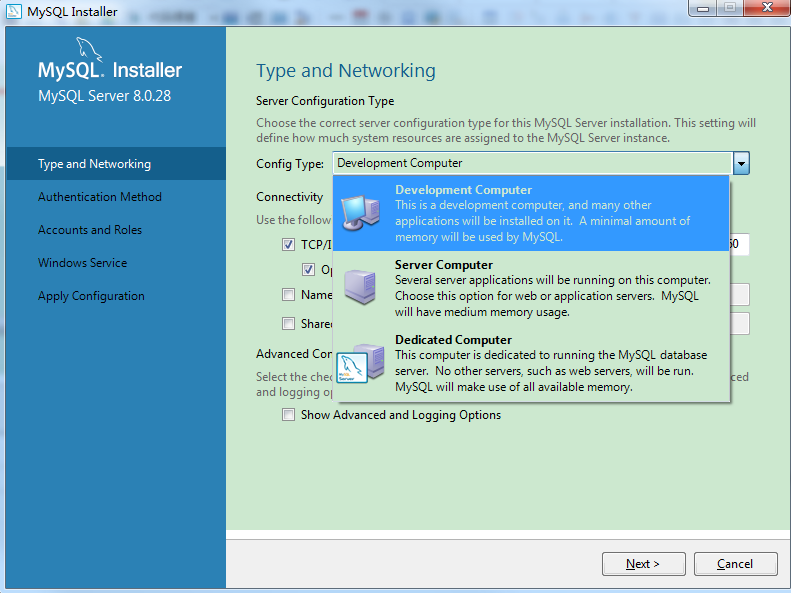Select Development Computer option in list
The height and width of the screenshot is (593, 791).
(x=531, y=213)
